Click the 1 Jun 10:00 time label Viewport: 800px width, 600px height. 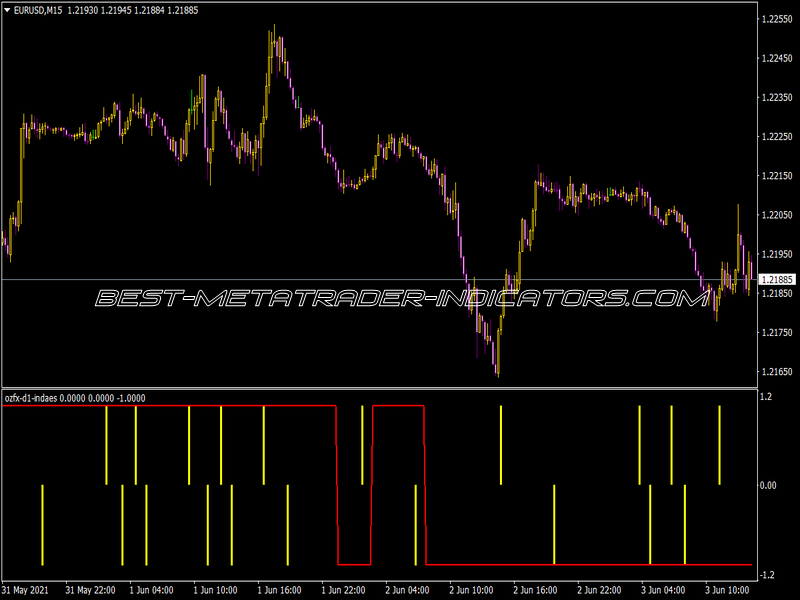tap(215, 590)
